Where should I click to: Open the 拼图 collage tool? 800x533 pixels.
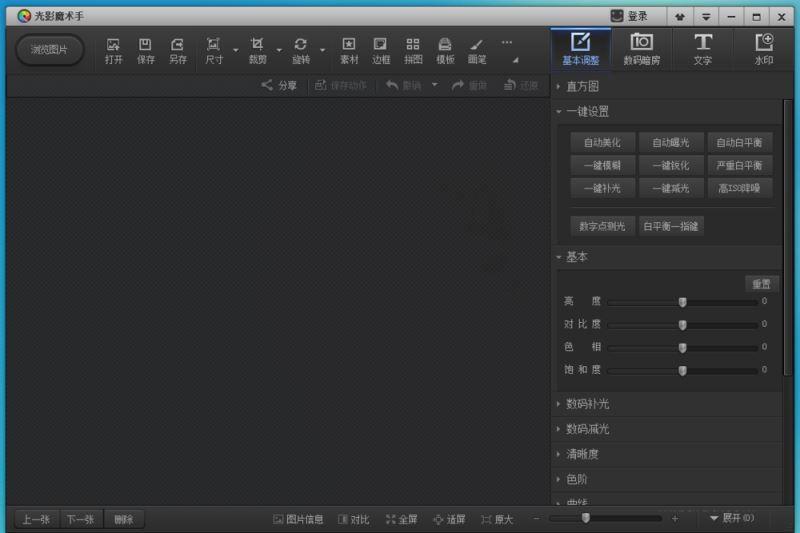tap(413, 50)
